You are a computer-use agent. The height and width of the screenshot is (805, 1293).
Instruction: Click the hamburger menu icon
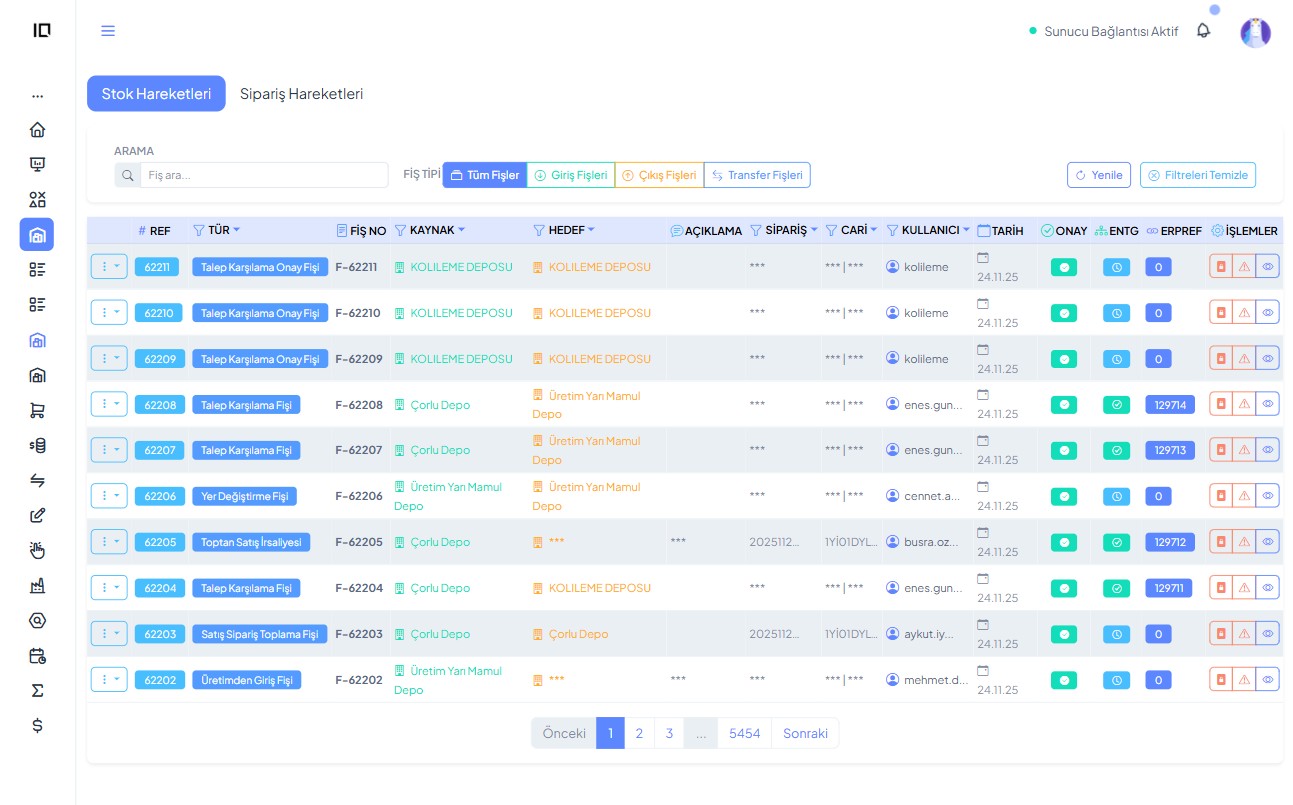click(108, 31)
